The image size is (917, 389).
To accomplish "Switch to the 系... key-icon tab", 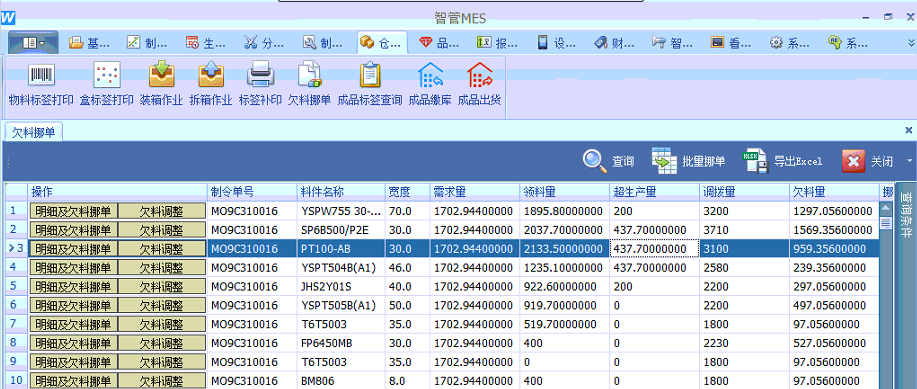I will point(849,42).
